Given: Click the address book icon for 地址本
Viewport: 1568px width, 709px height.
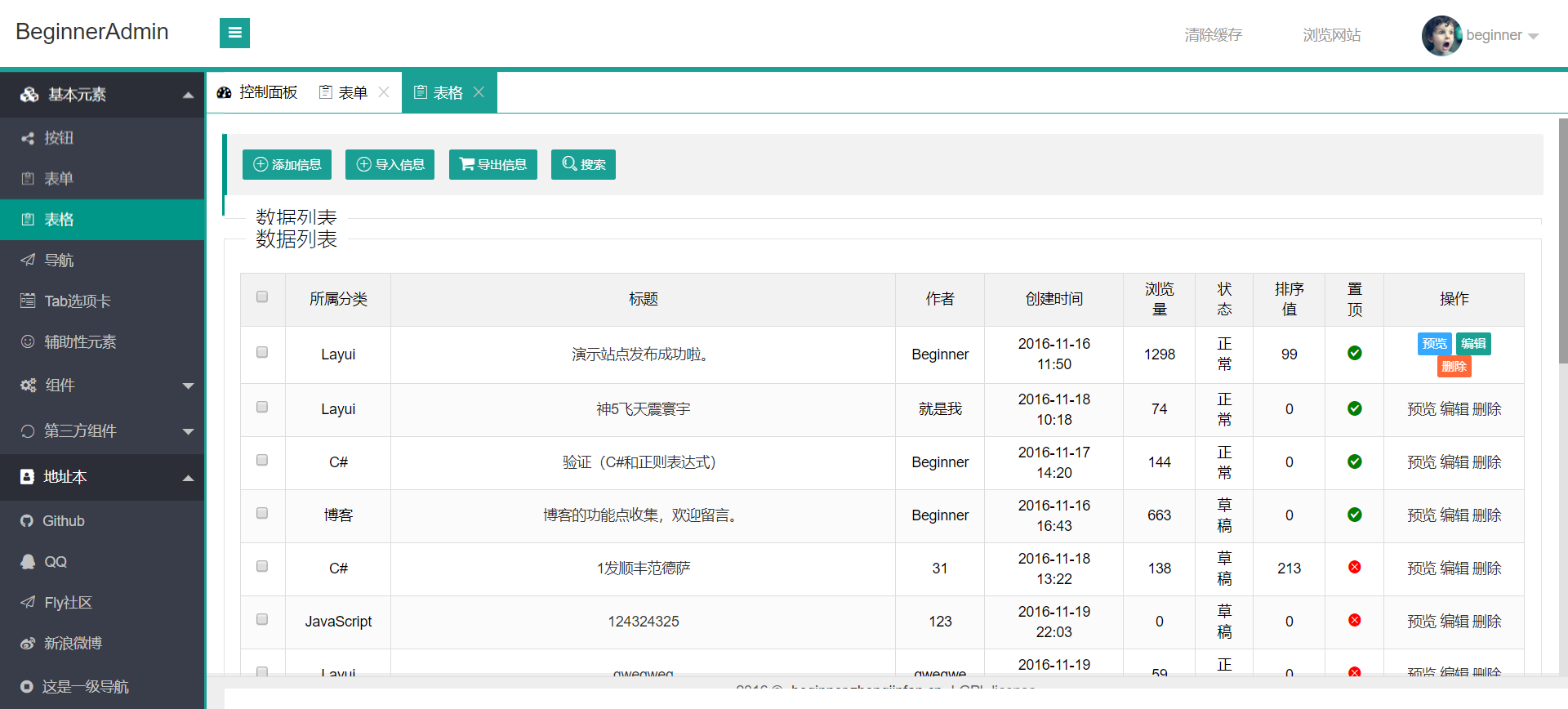Looking at the screenshot, I should click(x=27, y=477).
